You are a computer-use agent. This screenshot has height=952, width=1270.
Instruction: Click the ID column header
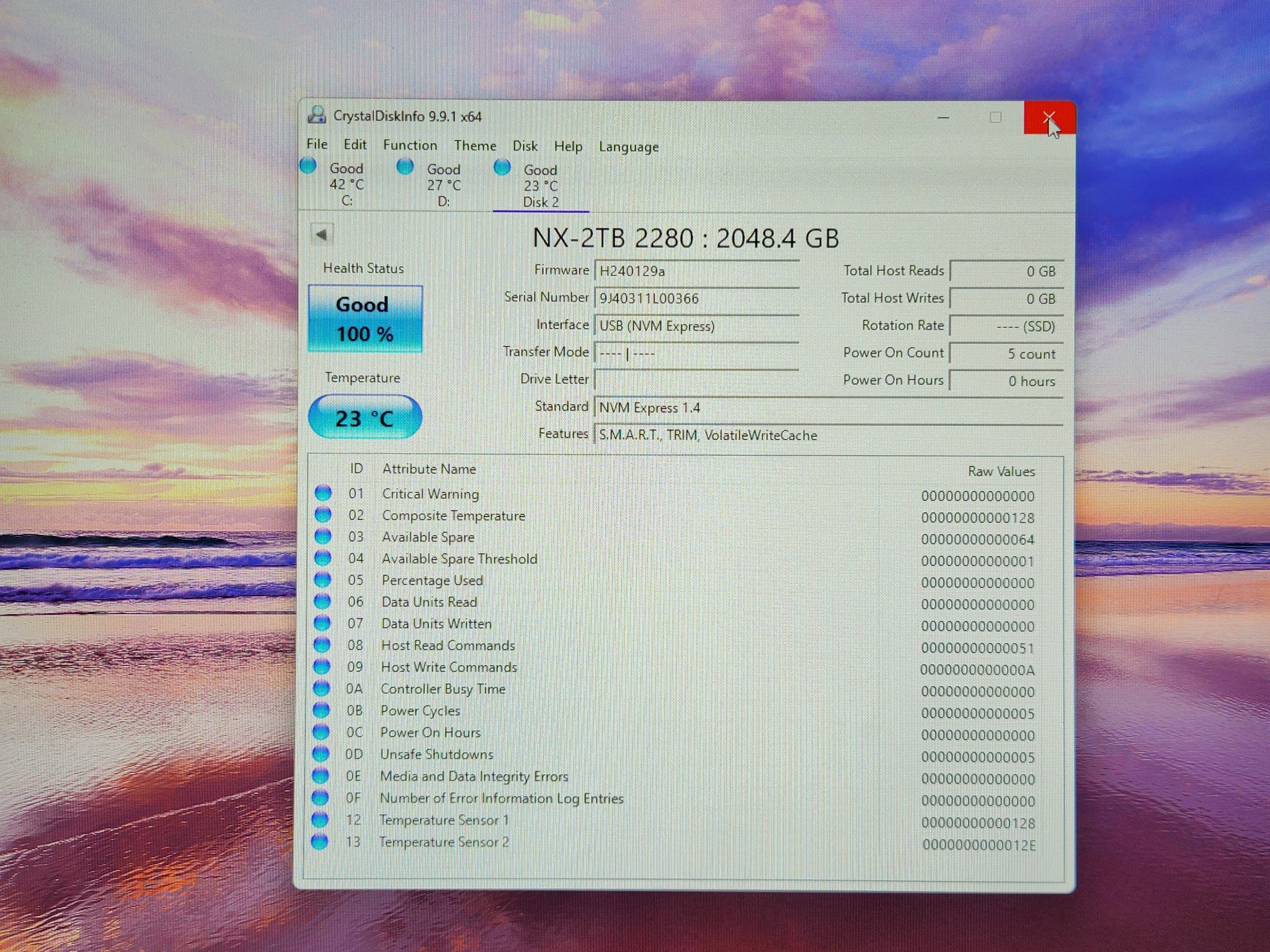(x=356, y=468)
